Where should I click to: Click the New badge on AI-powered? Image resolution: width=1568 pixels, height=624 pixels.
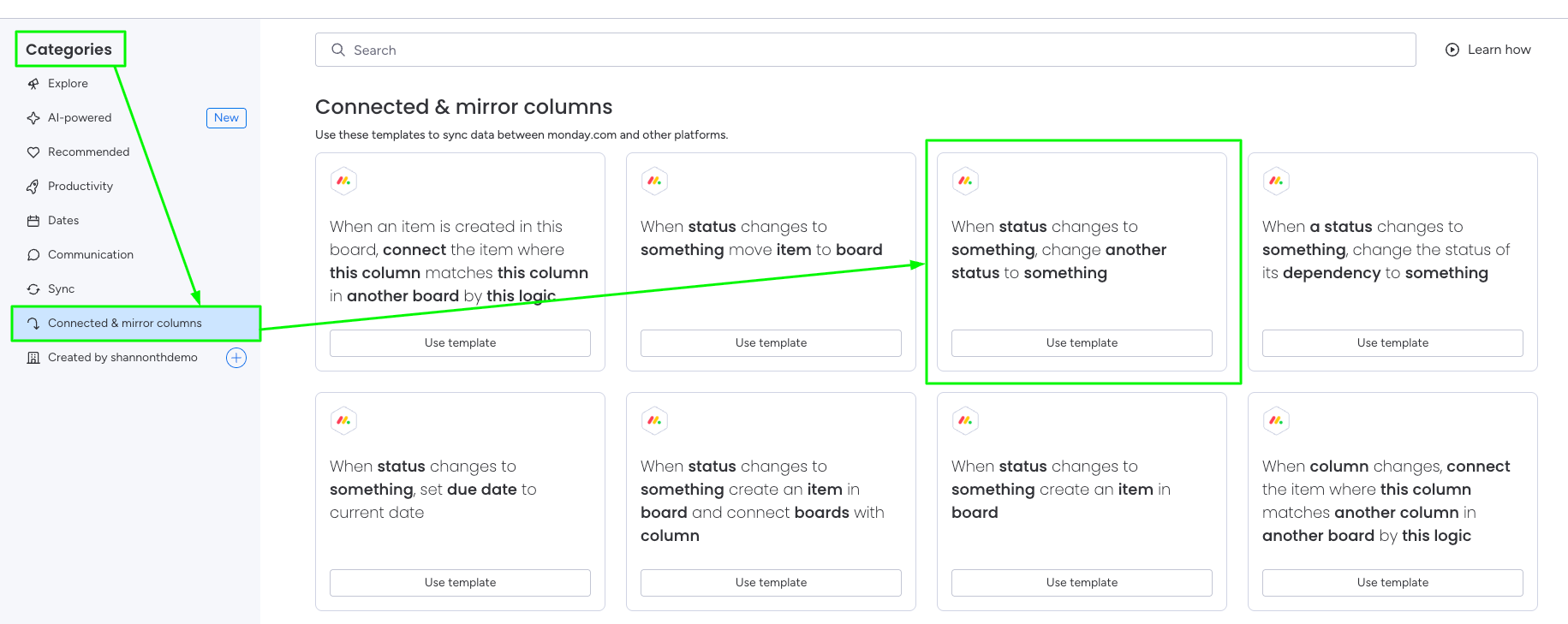click(226, 118)
